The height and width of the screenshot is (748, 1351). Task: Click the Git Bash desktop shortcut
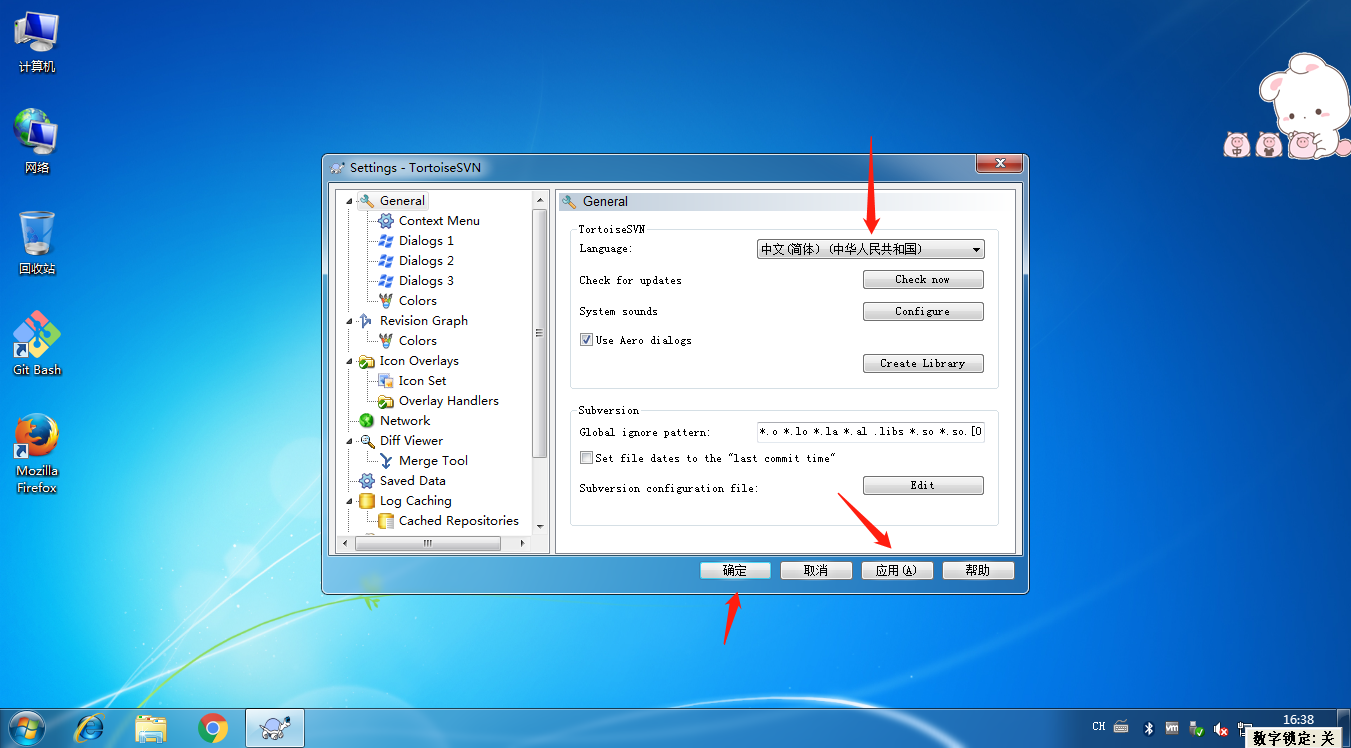pyautogui.click(x=37, y=343)
